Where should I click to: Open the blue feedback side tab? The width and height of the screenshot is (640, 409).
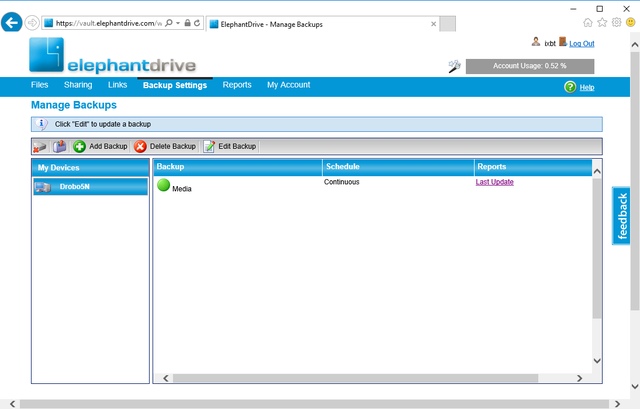coord(621,216)
